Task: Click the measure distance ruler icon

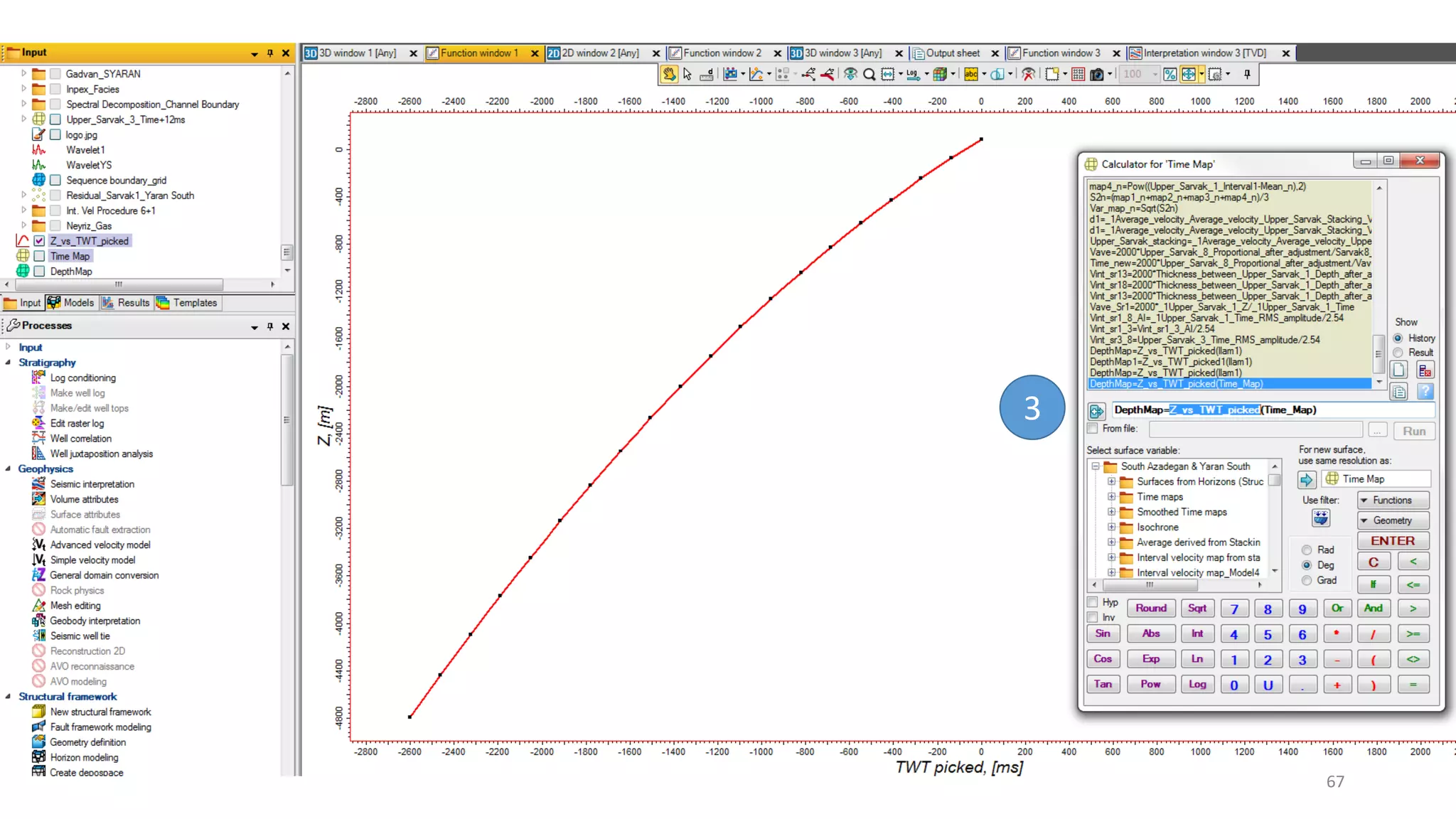Action: click(x=707, y=74)
